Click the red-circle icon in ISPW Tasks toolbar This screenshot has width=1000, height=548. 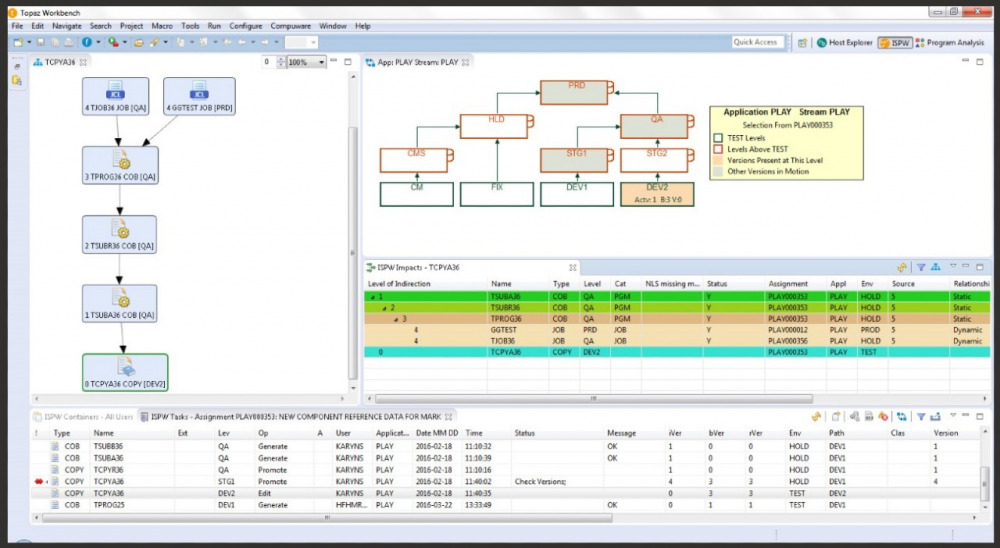click(x=883, y=417)
